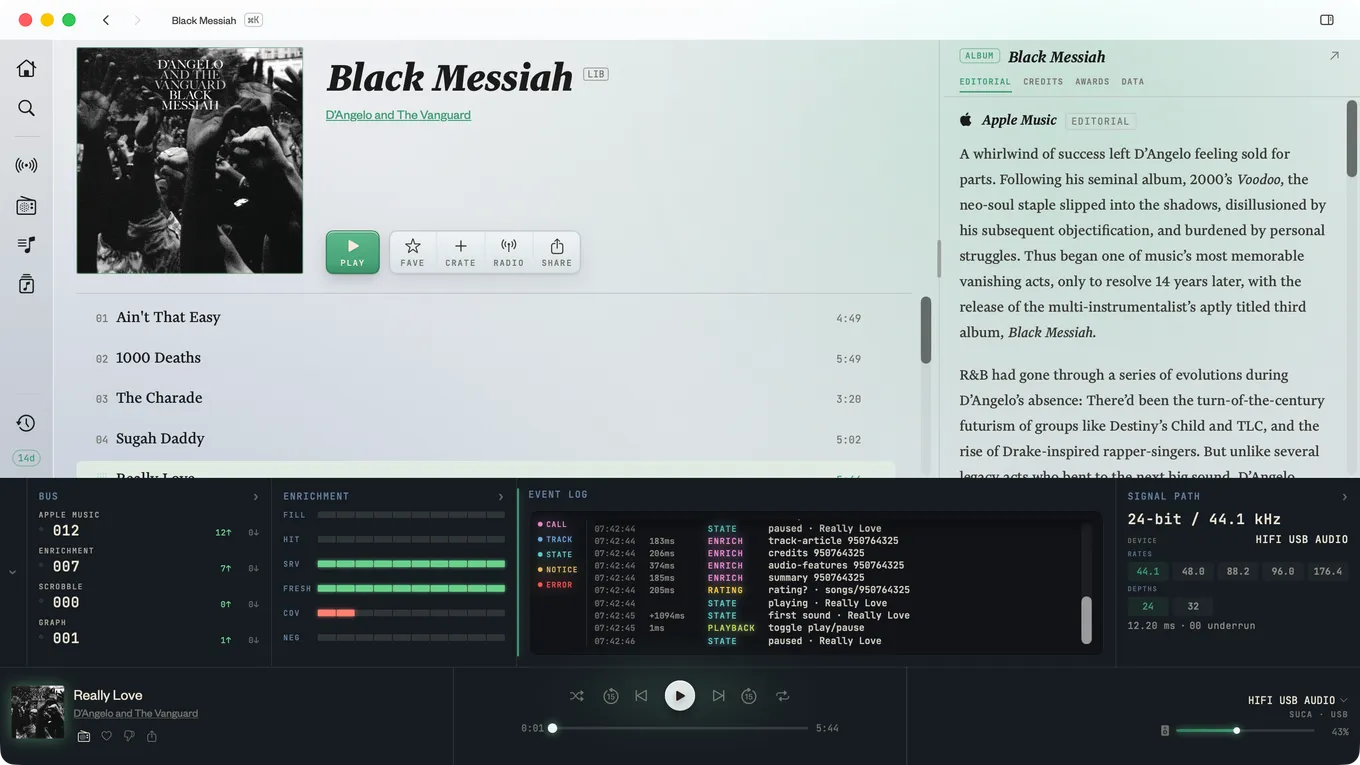Click the playback progress slider
The height and width of the screenshot is (765, 1360).
coord(680,728)
